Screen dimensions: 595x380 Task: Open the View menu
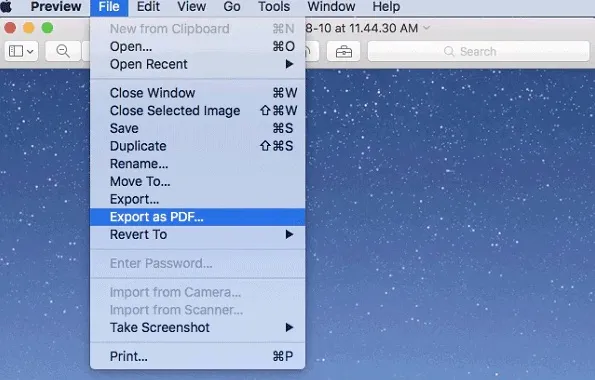[x=192, y=6]
